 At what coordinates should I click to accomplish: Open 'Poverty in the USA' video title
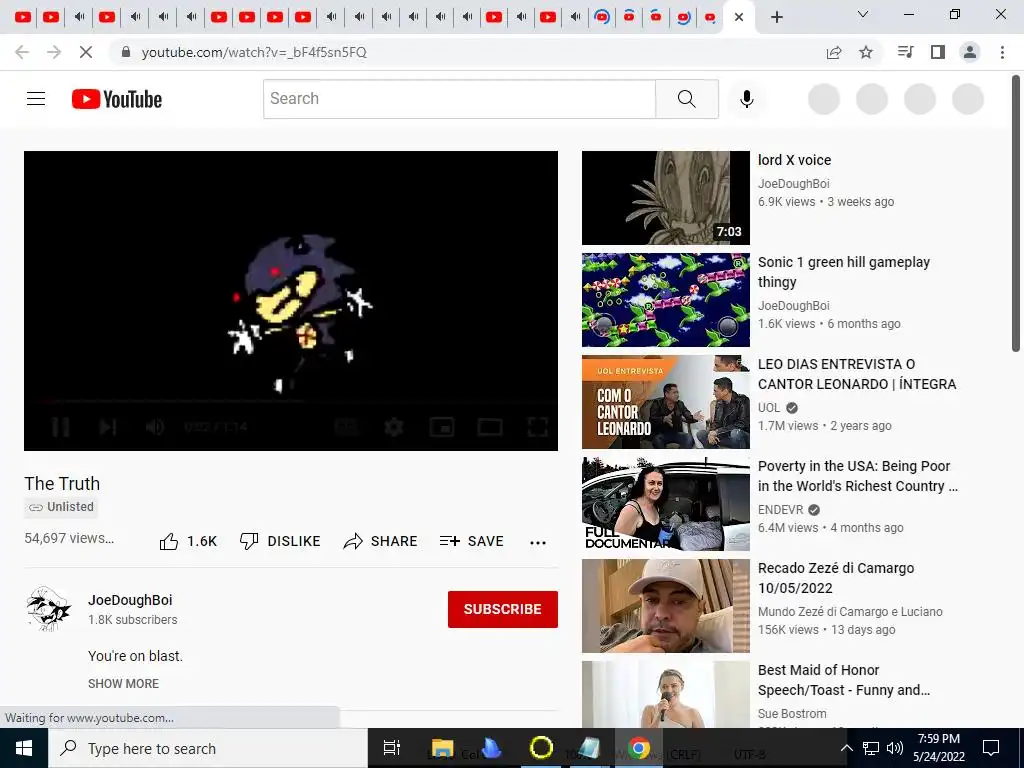click(857, 476)
